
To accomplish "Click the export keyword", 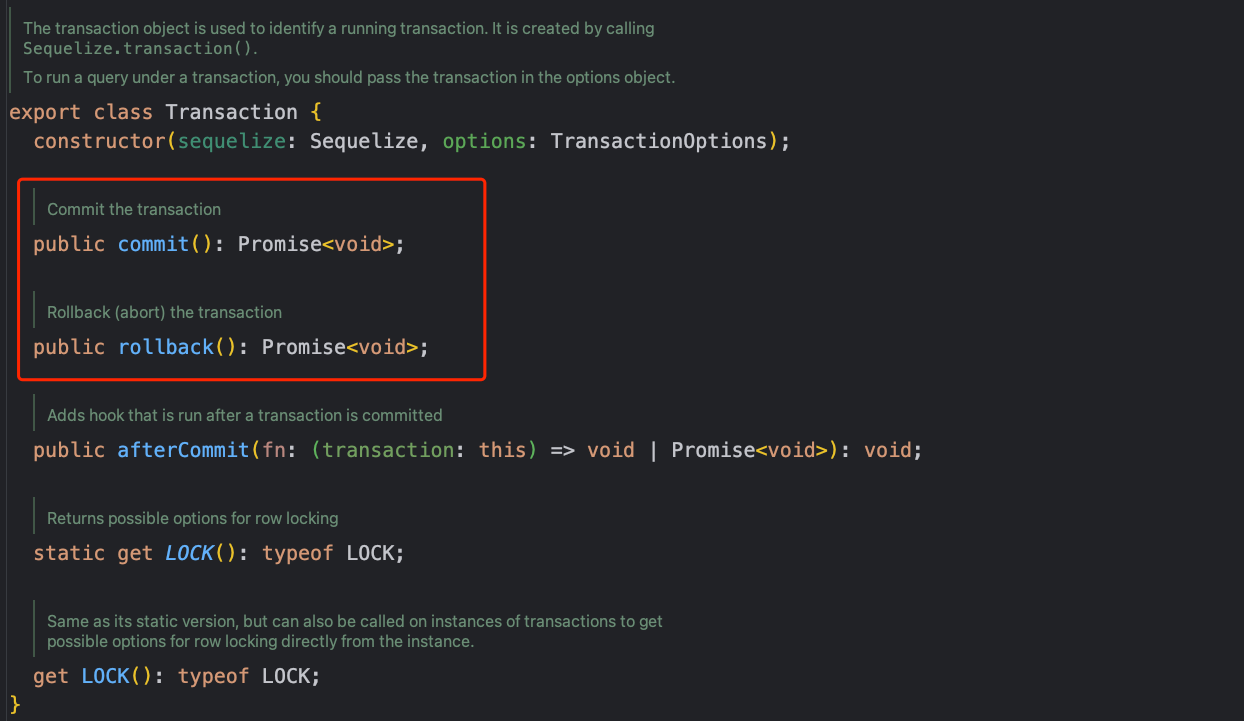I will [x=45, y=112].
